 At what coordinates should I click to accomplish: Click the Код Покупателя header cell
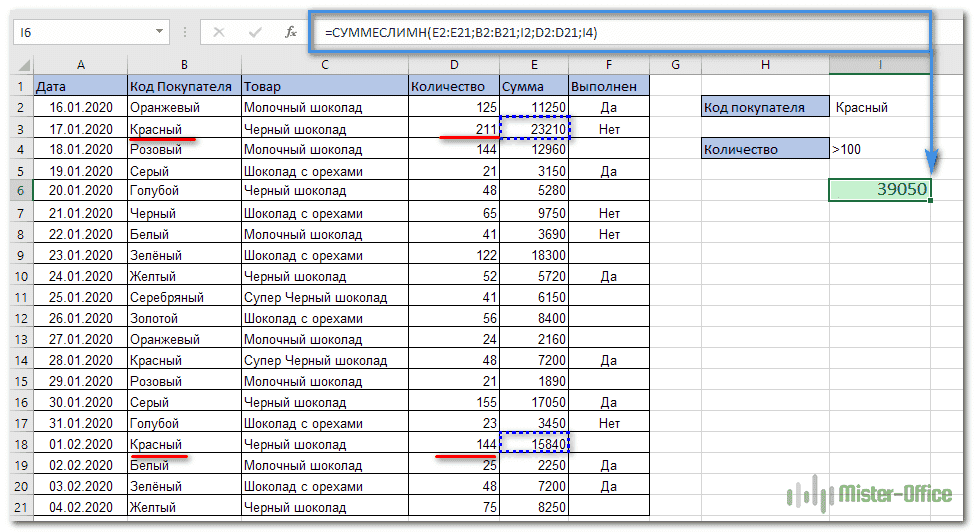(x=184, y=86)
